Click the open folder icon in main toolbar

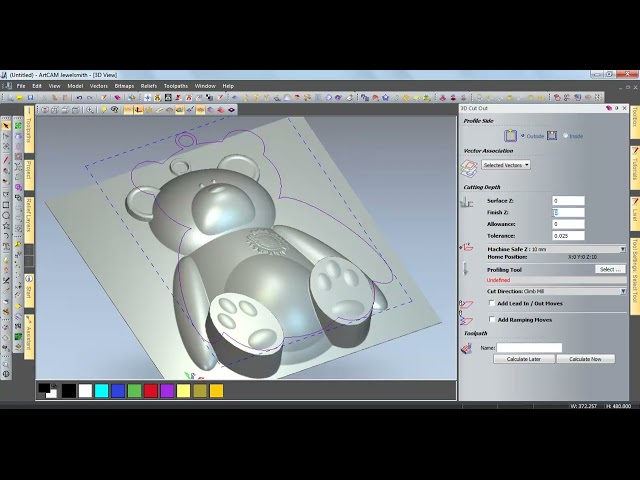[x=20, y=98]
